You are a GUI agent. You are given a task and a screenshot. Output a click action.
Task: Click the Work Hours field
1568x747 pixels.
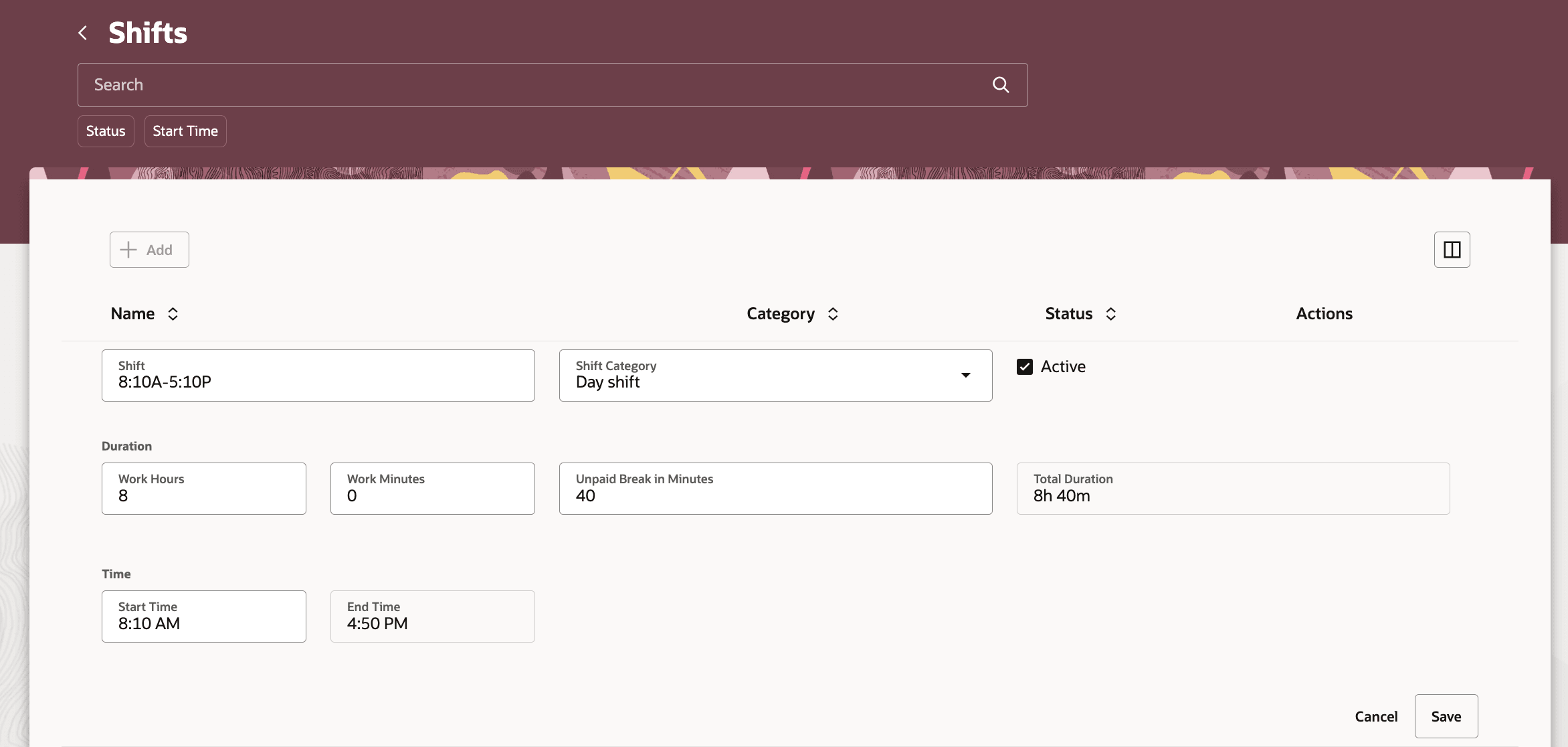coord(203,489)
